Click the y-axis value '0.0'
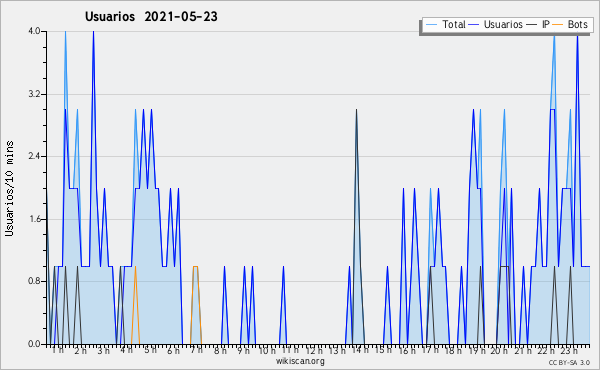The width and height of the screenshot is (600, 370). coord(34,344)
